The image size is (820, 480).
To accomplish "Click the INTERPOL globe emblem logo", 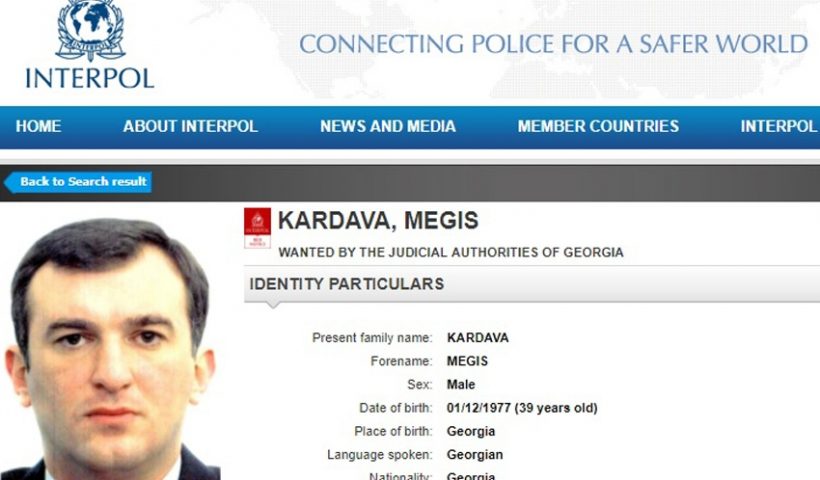I will pos(90,30).
